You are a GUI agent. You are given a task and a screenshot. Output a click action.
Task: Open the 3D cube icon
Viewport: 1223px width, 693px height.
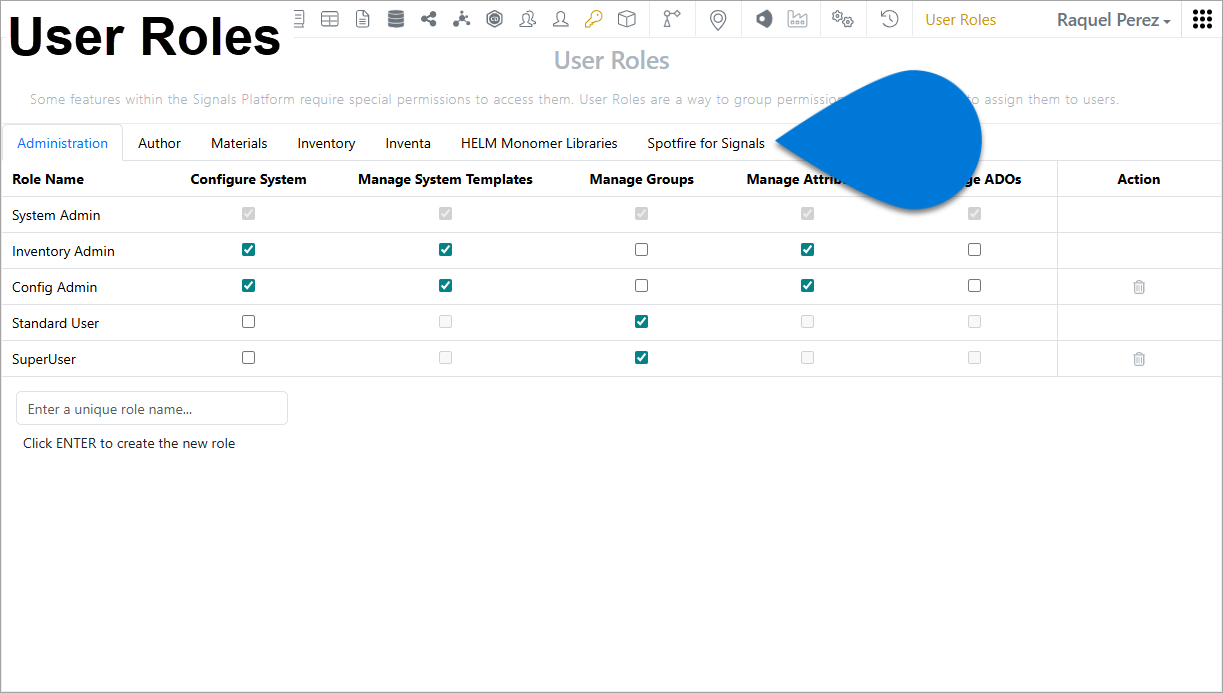pyautogui.click(x=627, y=19)
